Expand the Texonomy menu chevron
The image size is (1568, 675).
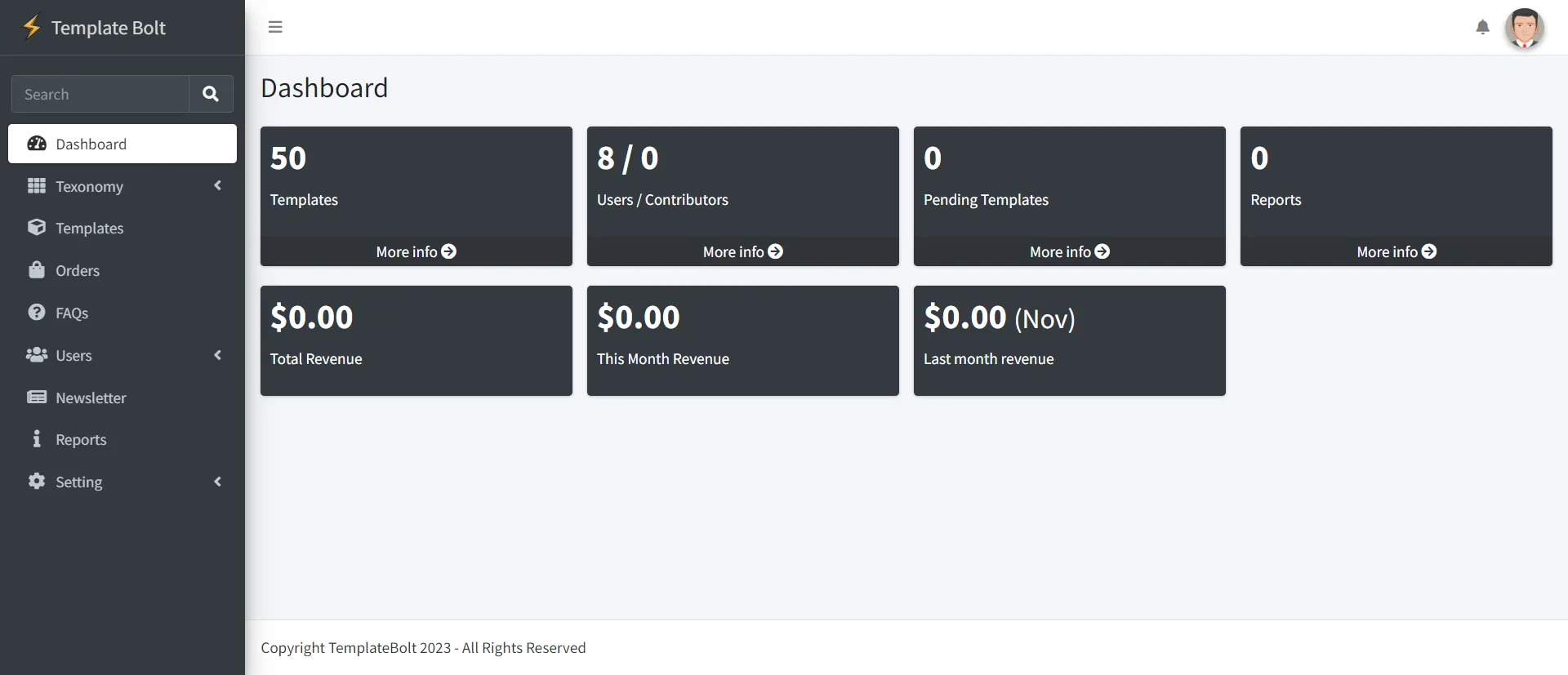point(217,186)
